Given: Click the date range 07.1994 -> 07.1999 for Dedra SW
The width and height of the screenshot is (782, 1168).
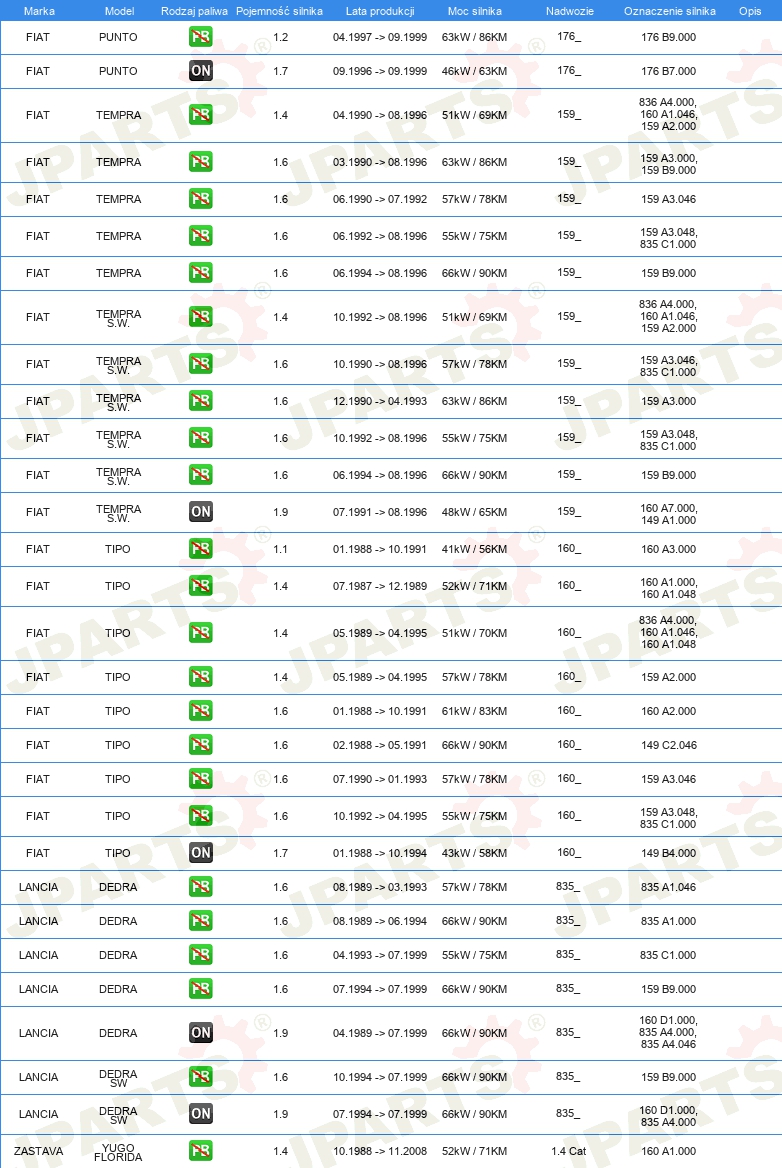Looking at the screenshot, I should [x=380, y=1114].
